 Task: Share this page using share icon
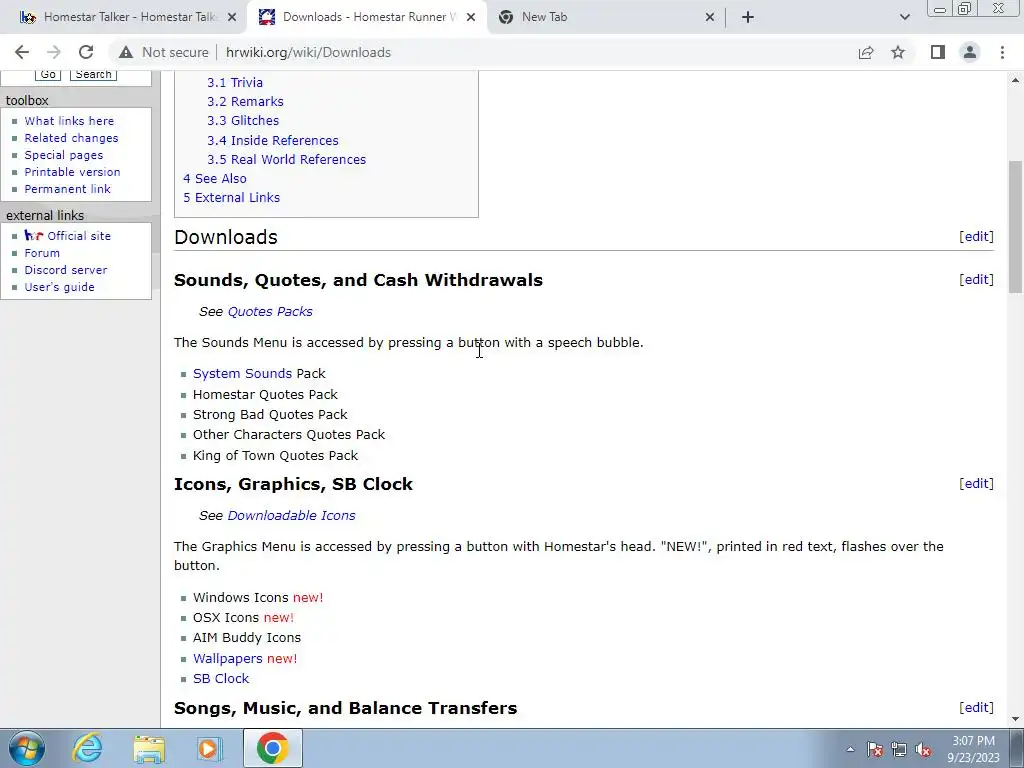pyautogui.click(x=866, y=52)
